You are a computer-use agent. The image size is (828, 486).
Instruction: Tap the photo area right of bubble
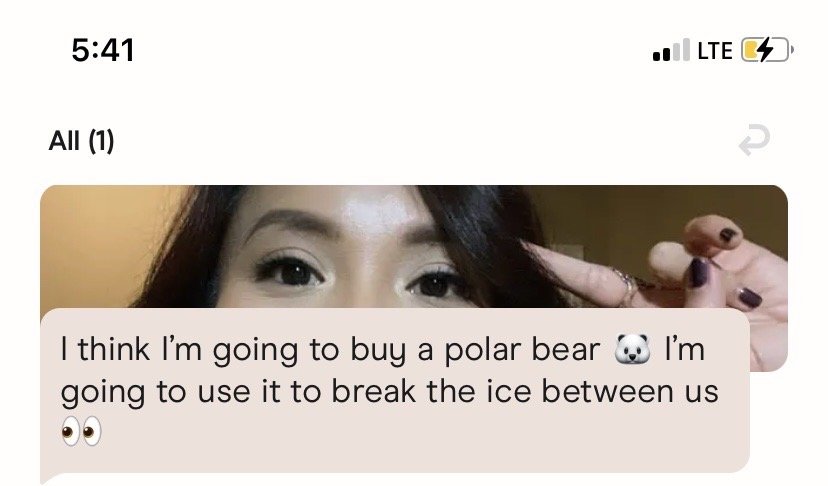tap(769, 339)
